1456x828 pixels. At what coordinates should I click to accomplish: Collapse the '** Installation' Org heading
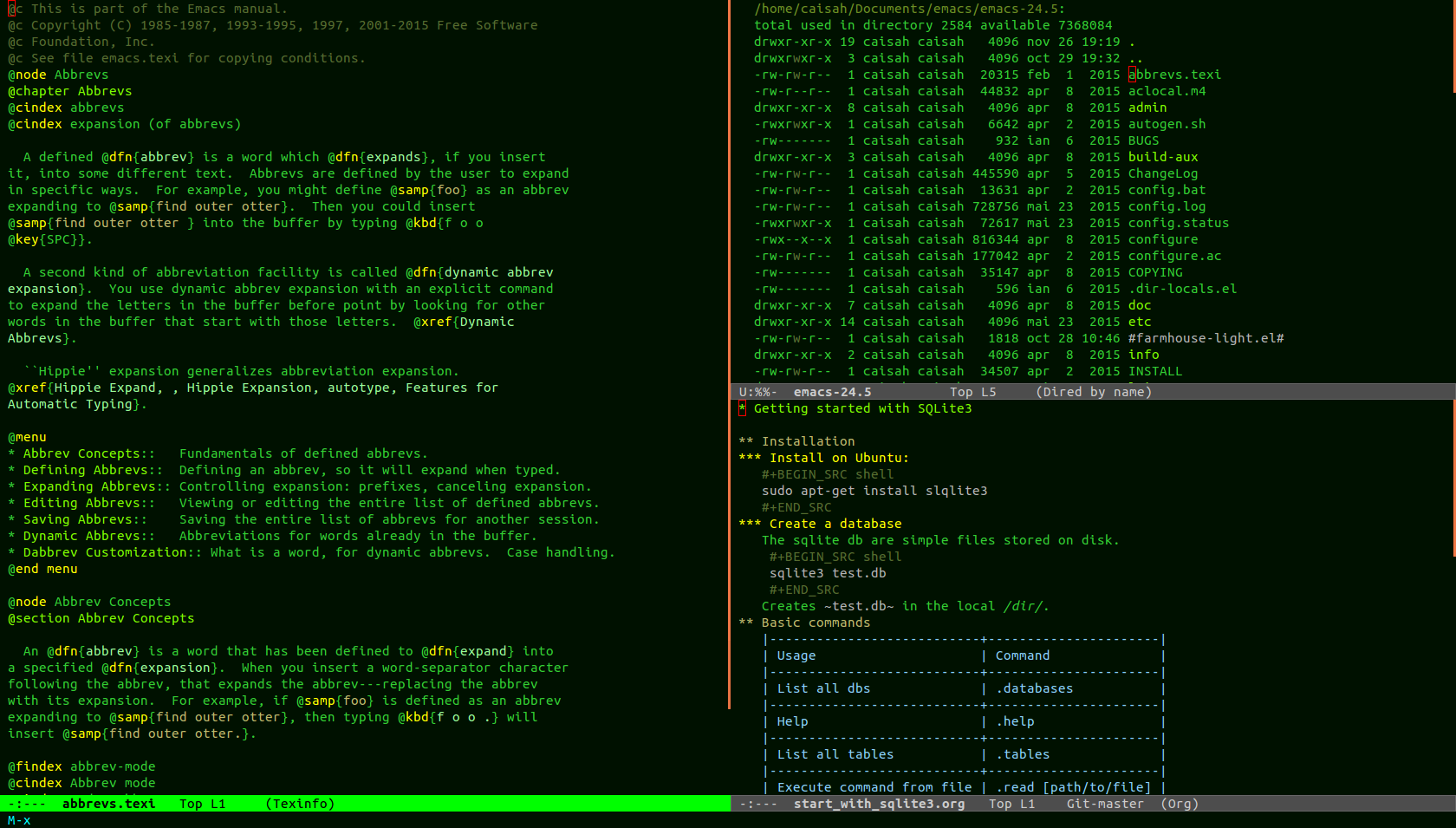(x=796, y=441)
